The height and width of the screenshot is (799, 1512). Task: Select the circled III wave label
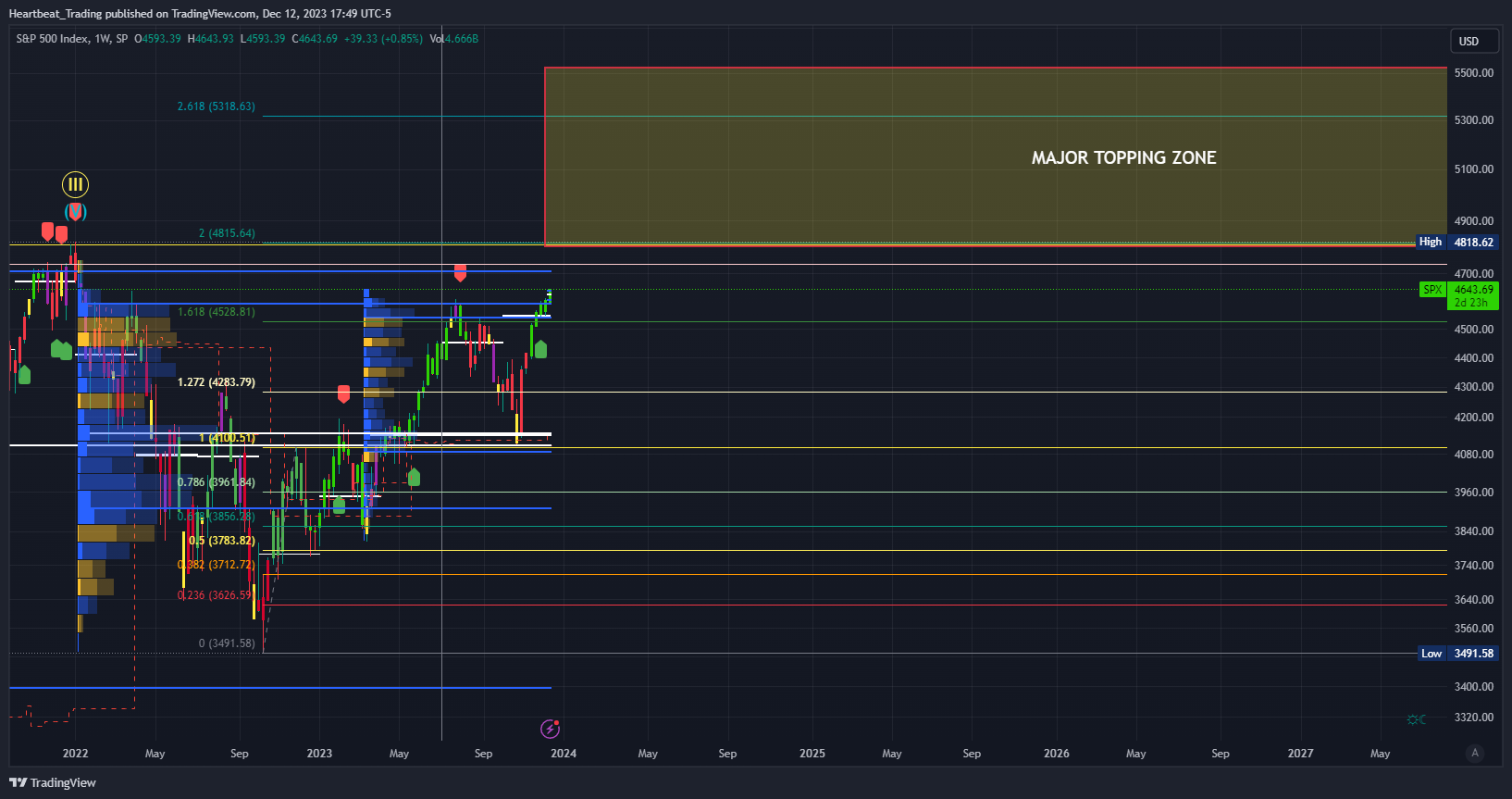[x=75, y=184]
